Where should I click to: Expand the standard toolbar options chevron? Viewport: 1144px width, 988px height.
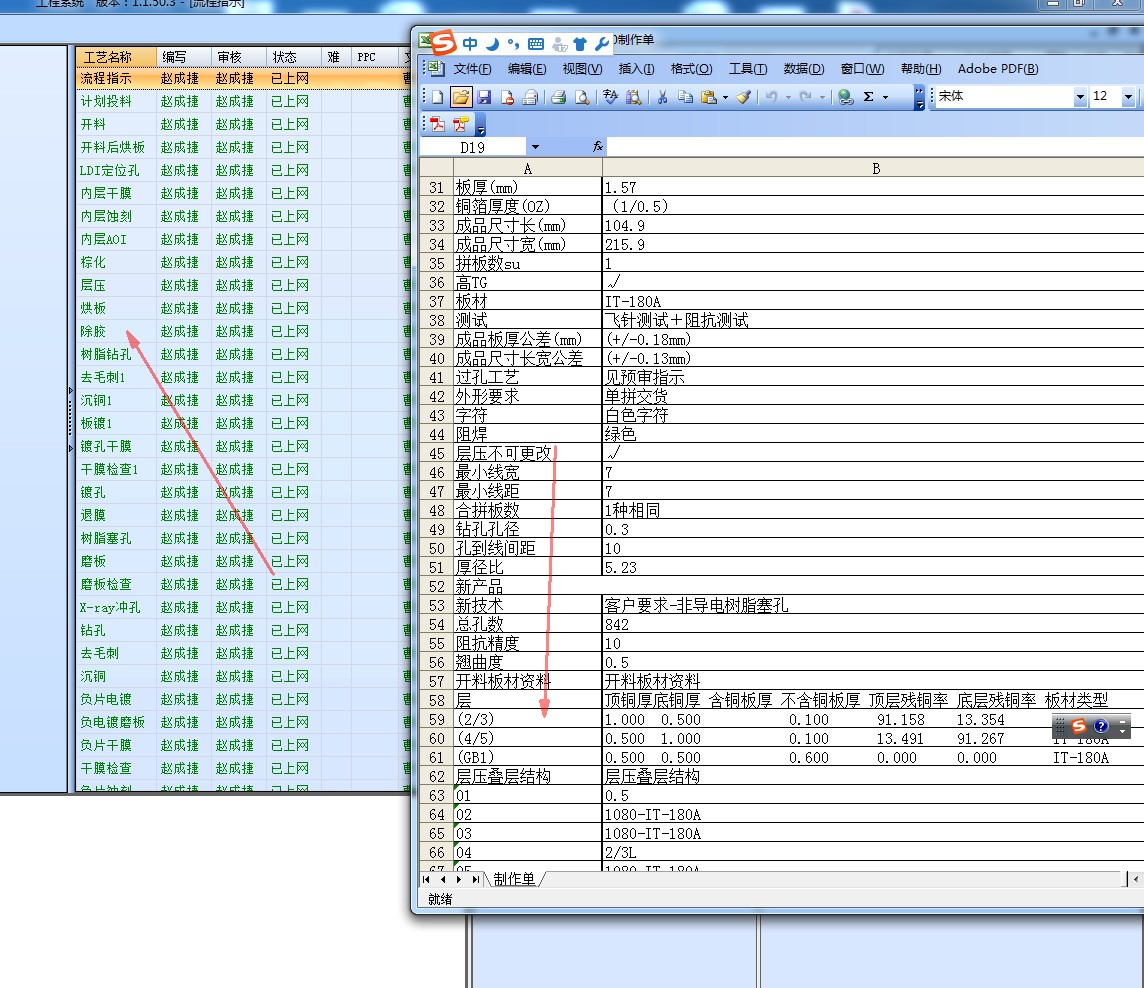(x=919, y=97)
